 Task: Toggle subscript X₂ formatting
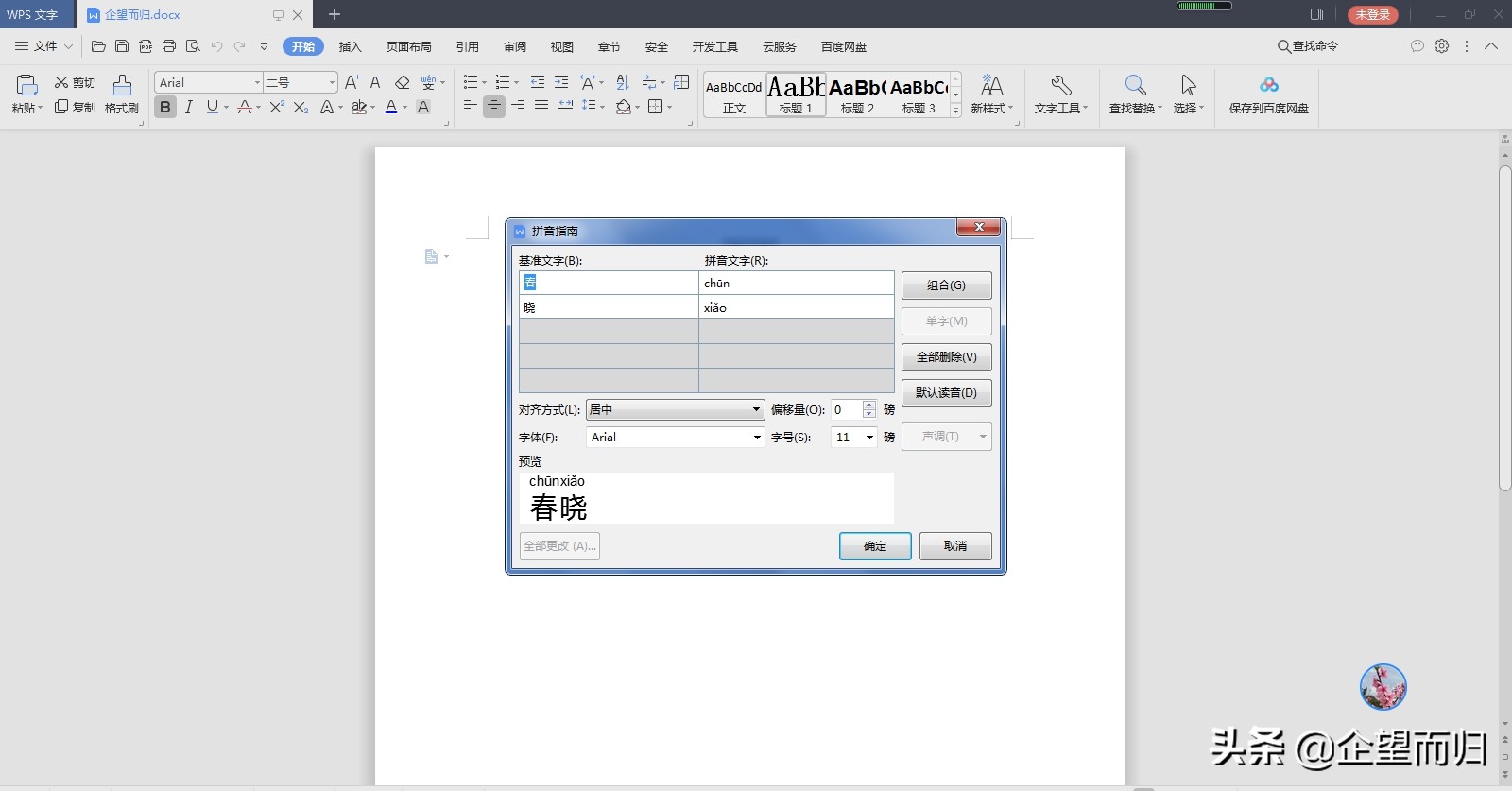pyautogui.click(x=301, y=107)
